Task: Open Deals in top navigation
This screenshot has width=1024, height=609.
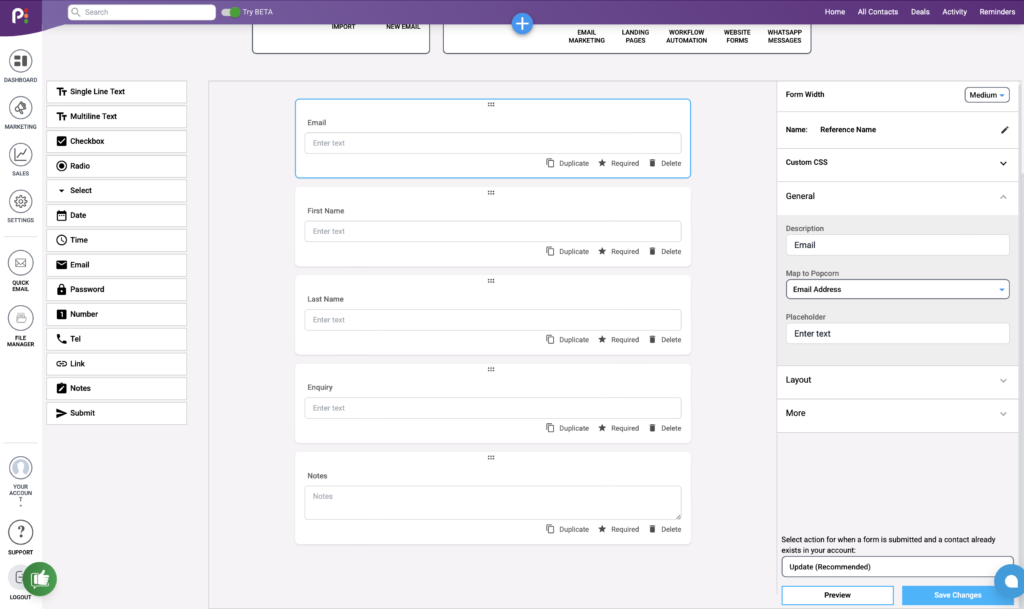Action: pyautogui.click(x=920, y=12)
